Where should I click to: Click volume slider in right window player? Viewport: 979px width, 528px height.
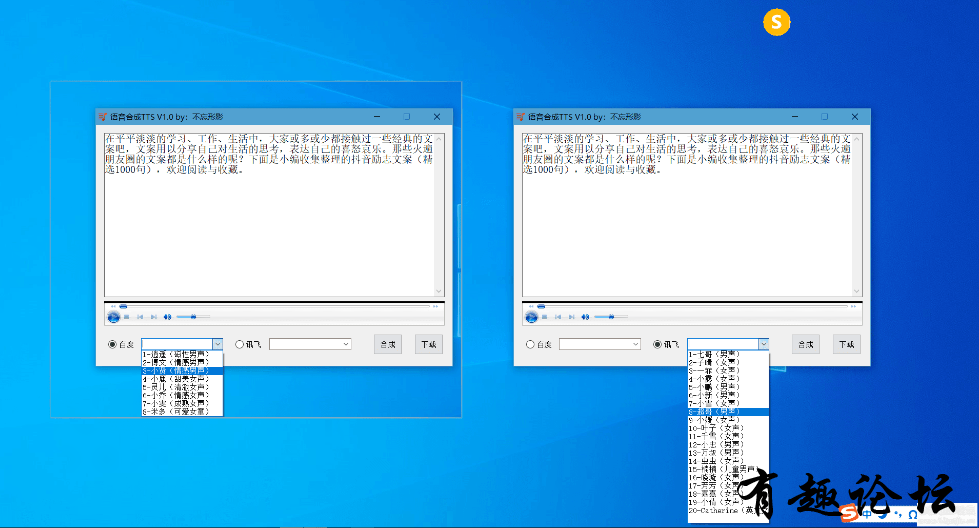coord(611,317)
